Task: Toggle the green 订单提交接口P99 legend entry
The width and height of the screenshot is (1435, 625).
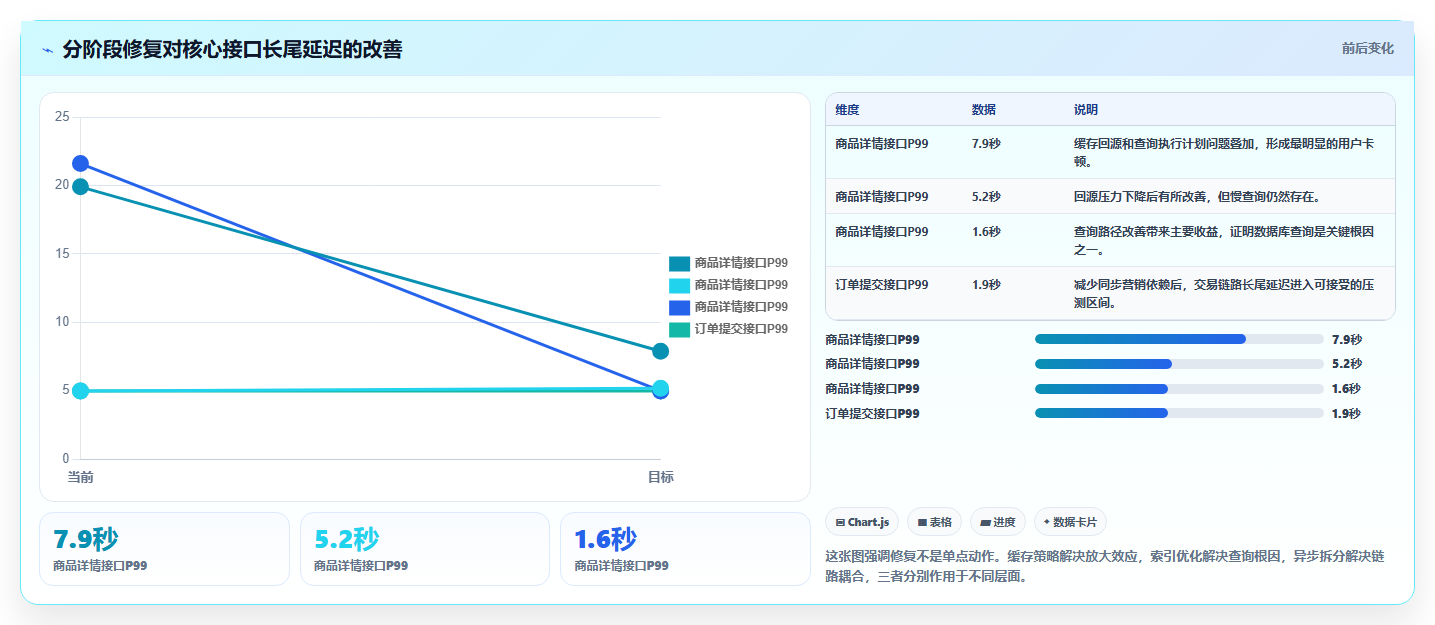Action: pyautogui.click(x=728, y=329)
